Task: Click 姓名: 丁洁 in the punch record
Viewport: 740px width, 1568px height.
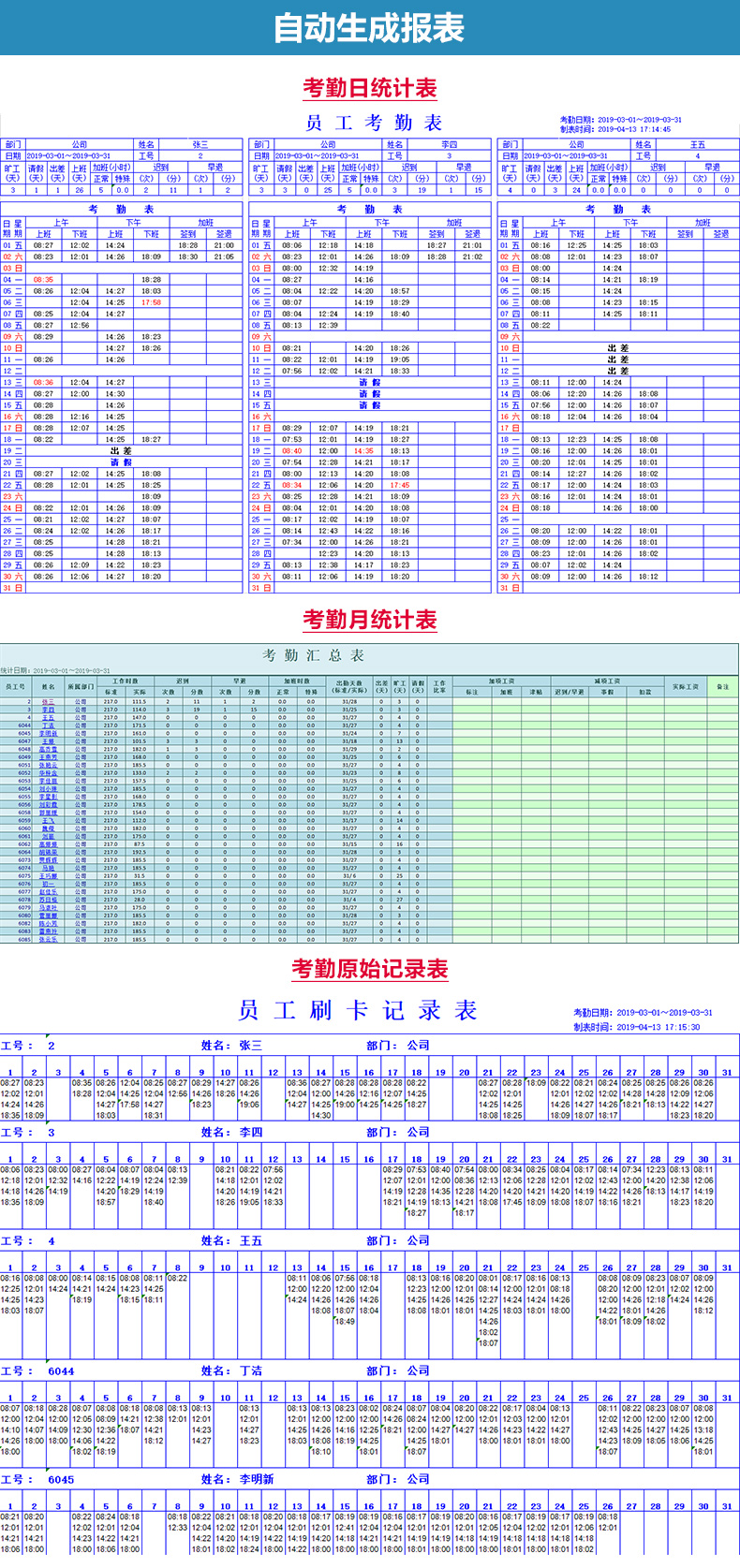Action: pyautogui.click(x=231, y=1370)
